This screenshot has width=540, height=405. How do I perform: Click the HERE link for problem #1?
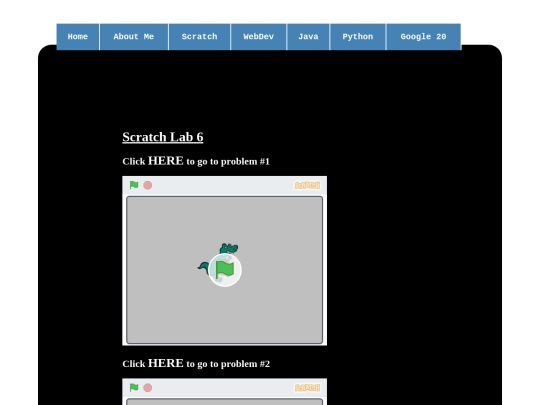click(166, 161)
